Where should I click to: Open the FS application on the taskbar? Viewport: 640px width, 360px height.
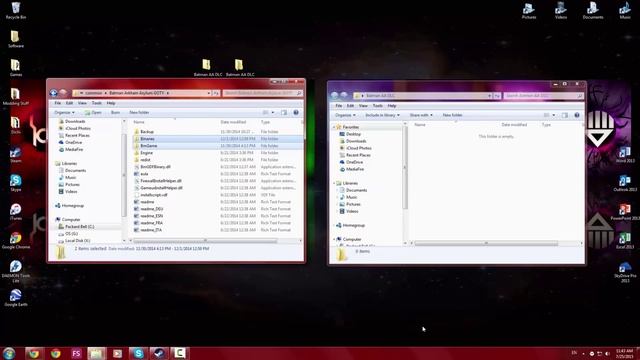(76, 353)
